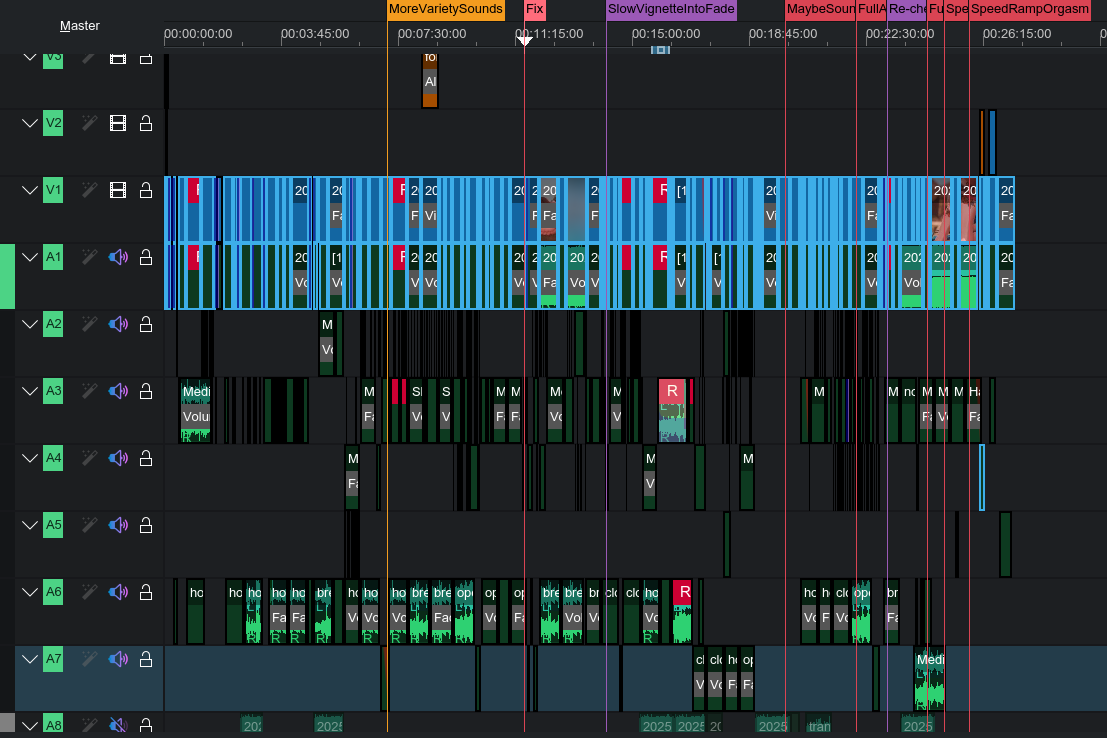1107x738 pixels.
Task: Mute audio track A3
Action: [x=118, y=391]
